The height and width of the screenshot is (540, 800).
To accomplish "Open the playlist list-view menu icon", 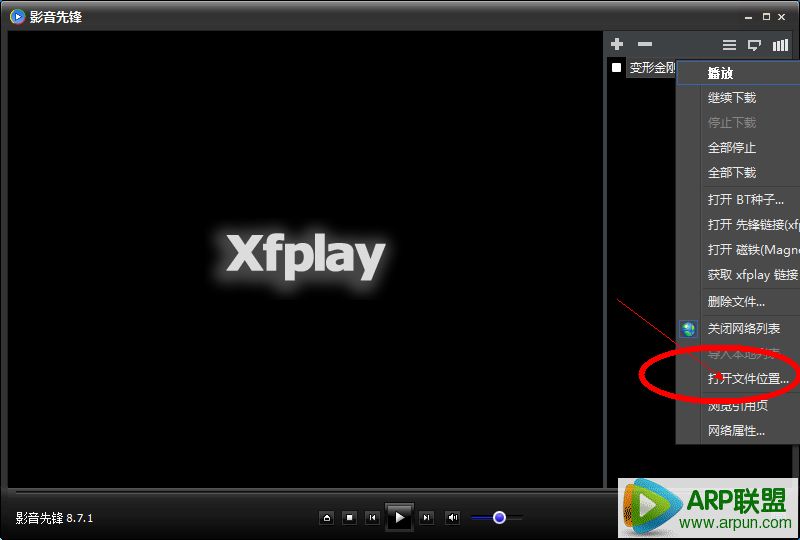I will coord(730,45).
